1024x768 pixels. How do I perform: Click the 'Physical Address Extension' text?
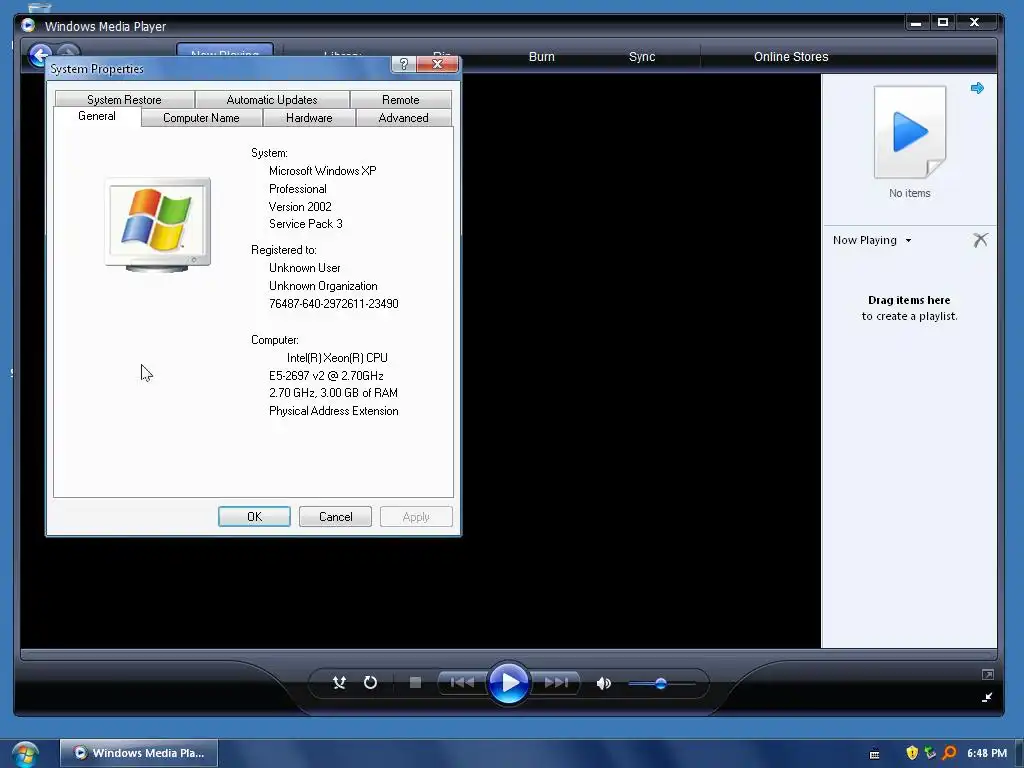tap(334, 411)
